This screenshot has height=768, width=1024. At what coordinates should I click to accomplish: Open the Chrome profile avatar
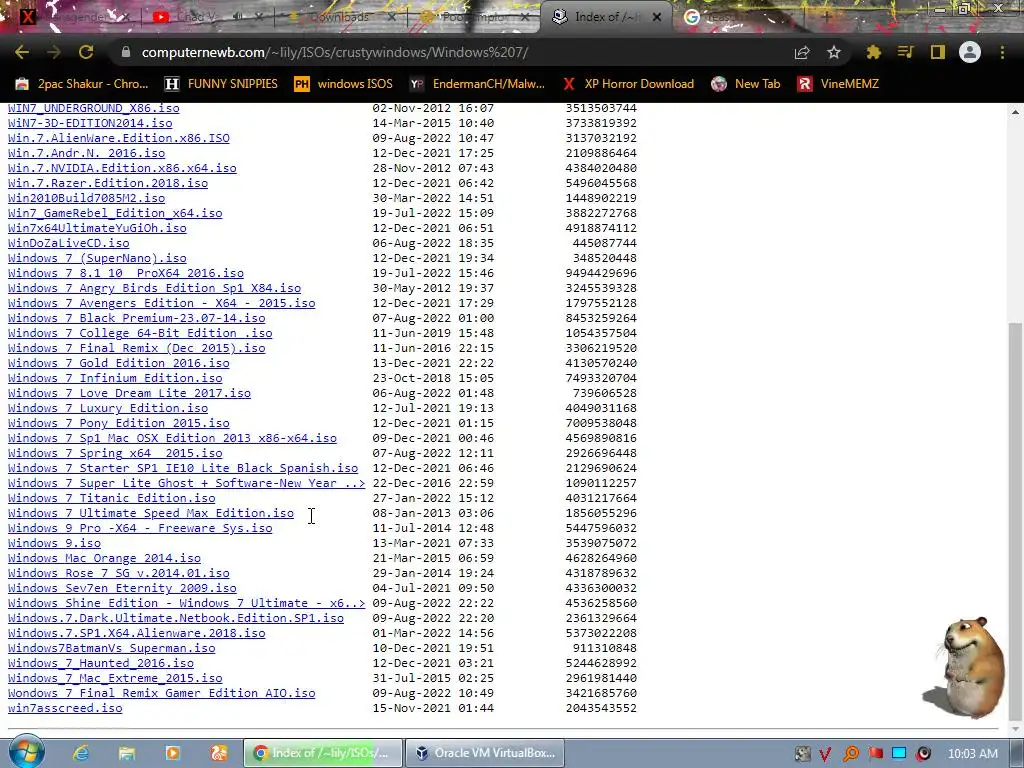tap(970, 52)
